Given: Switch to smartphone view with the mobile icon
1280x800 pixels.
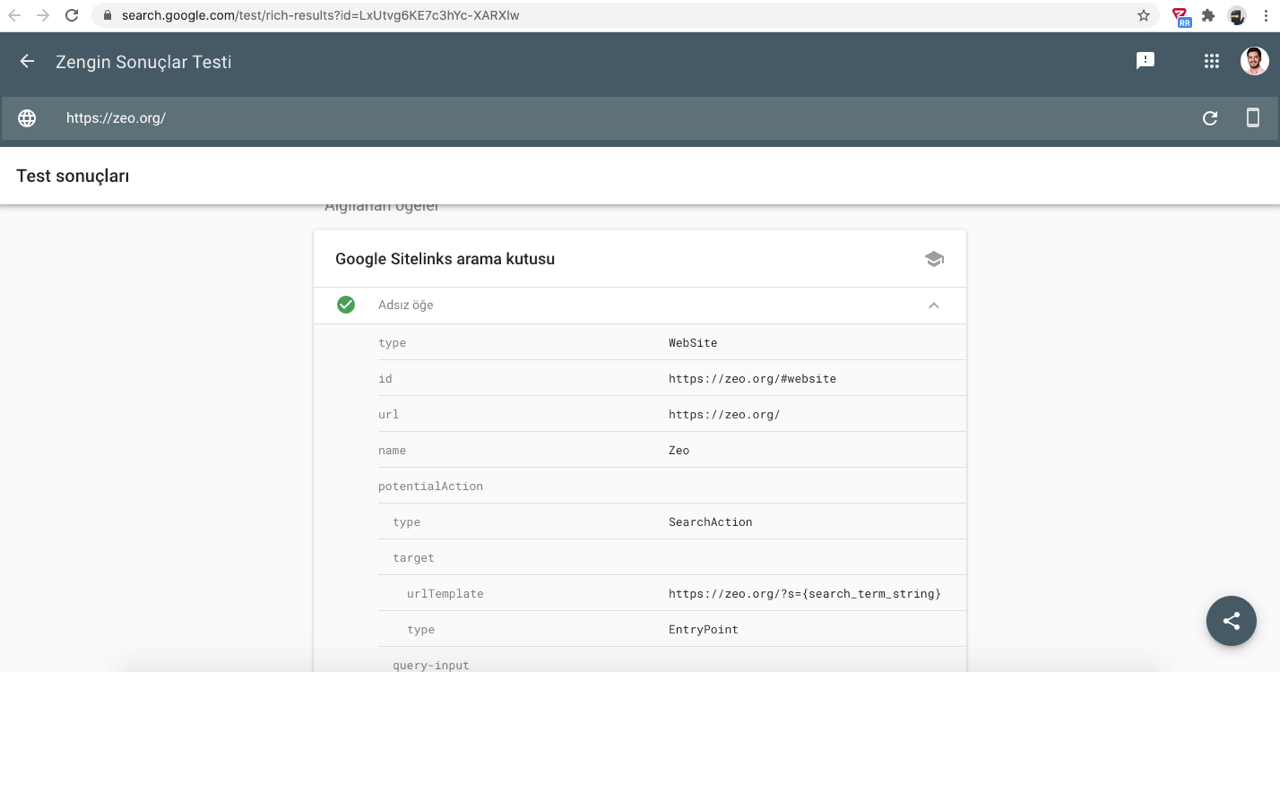Looking at the screenshot, I should tap(1252, 117).
